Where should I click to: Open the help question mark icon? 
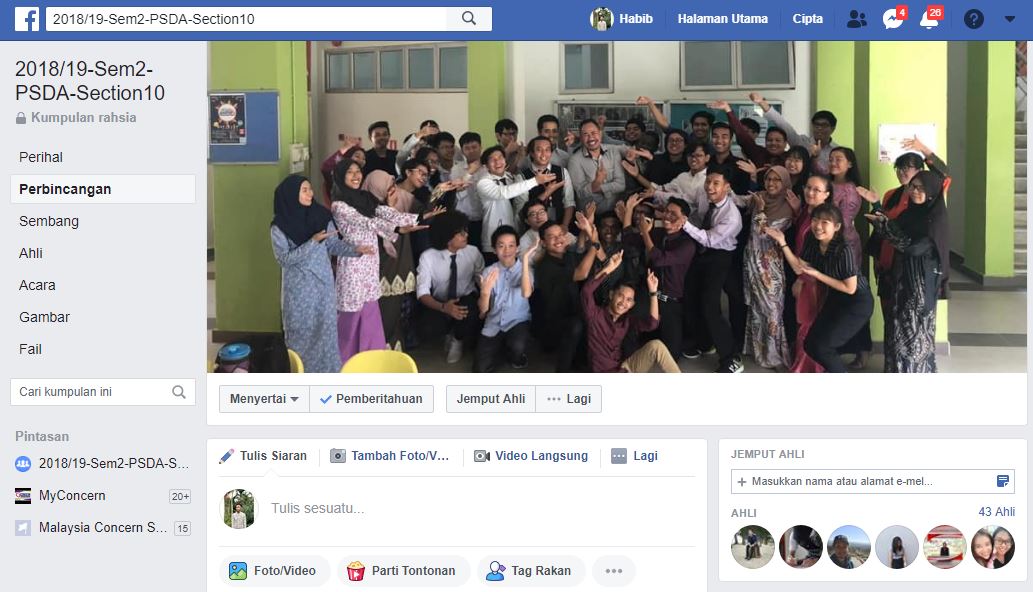click(x=973, y=19)
